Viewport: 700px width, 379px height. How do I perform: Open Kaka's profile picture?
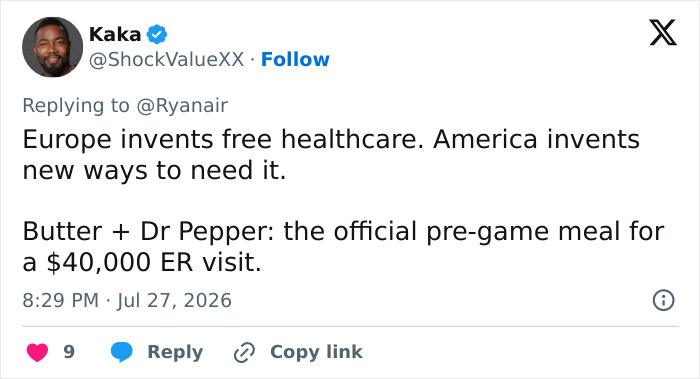tap(52, 47)
